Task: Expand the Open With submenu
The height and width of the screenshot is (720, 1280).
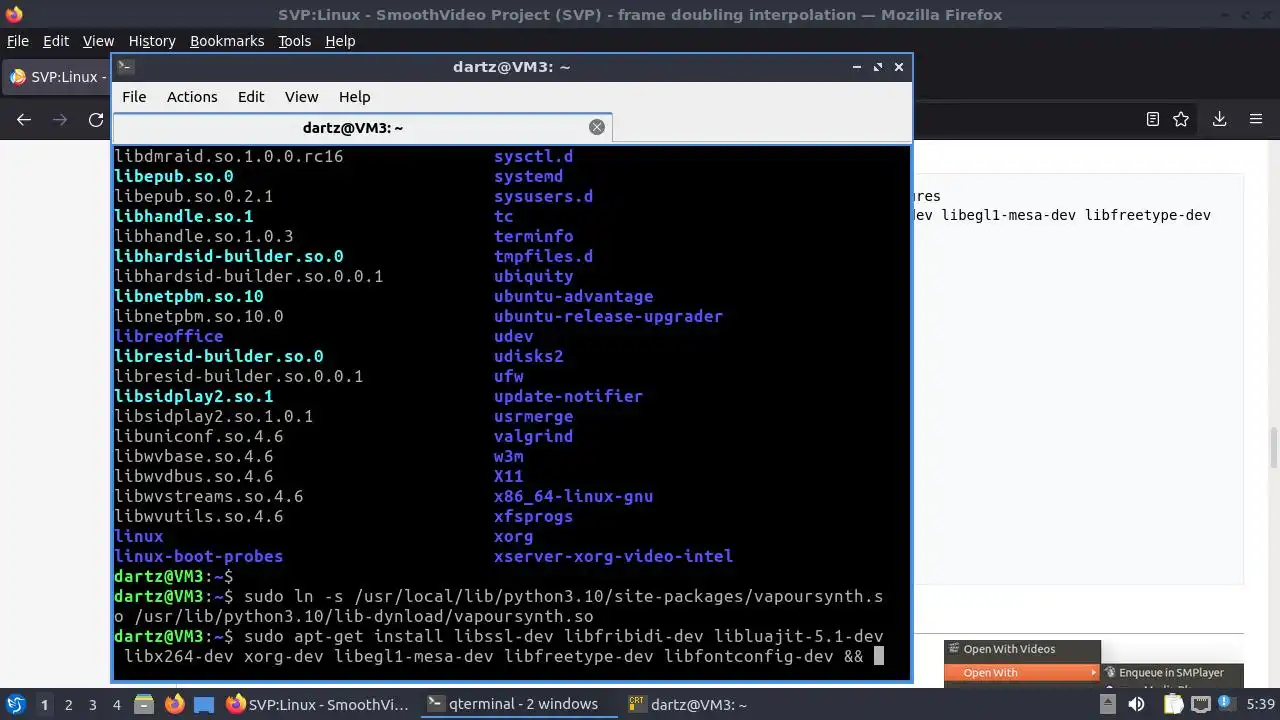Action: 1022,673
